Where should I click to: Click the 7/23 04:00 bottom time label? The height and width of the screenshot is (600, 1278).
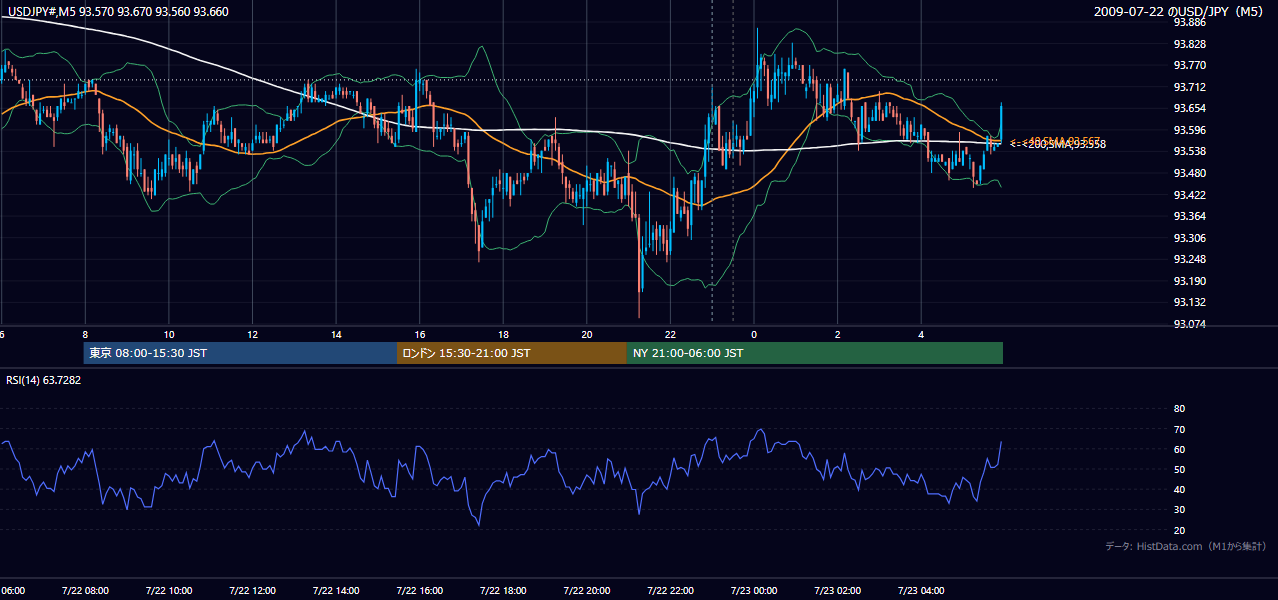pyautogui.click(x=920, y=591)
